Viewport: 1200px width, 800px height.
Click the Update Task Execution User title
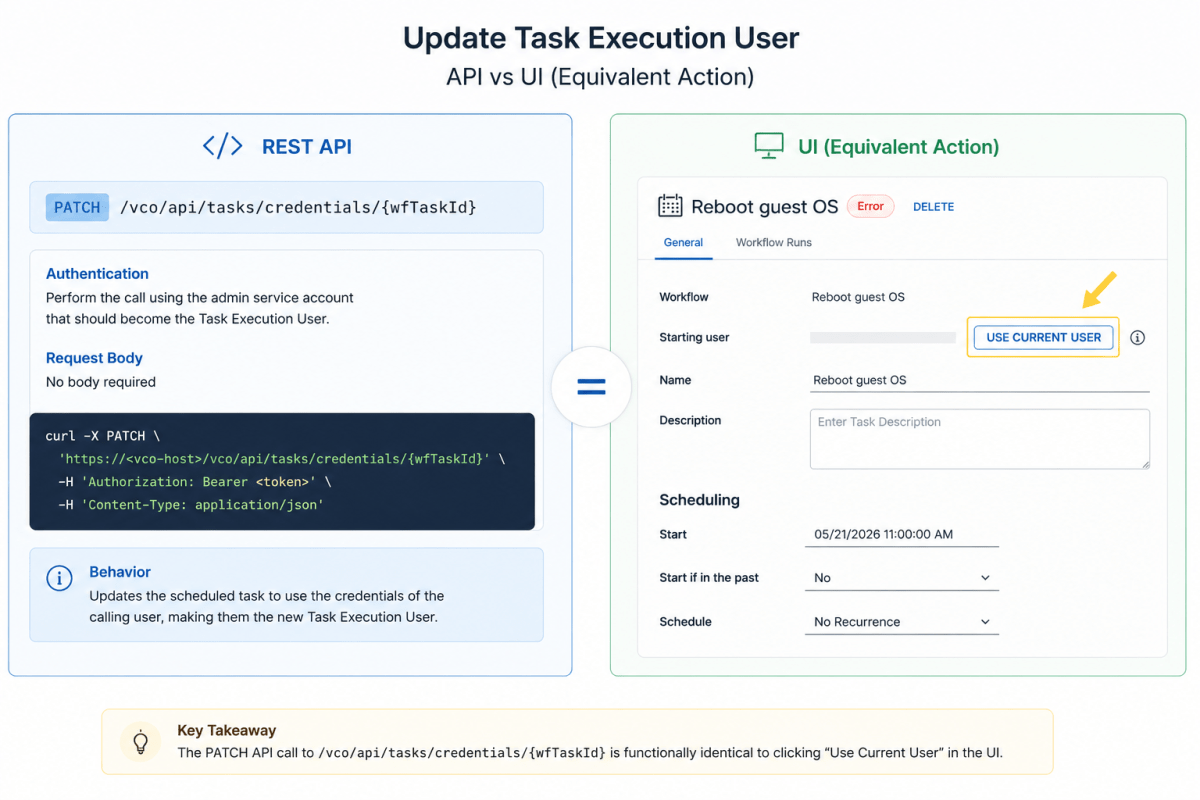[601, 38]
